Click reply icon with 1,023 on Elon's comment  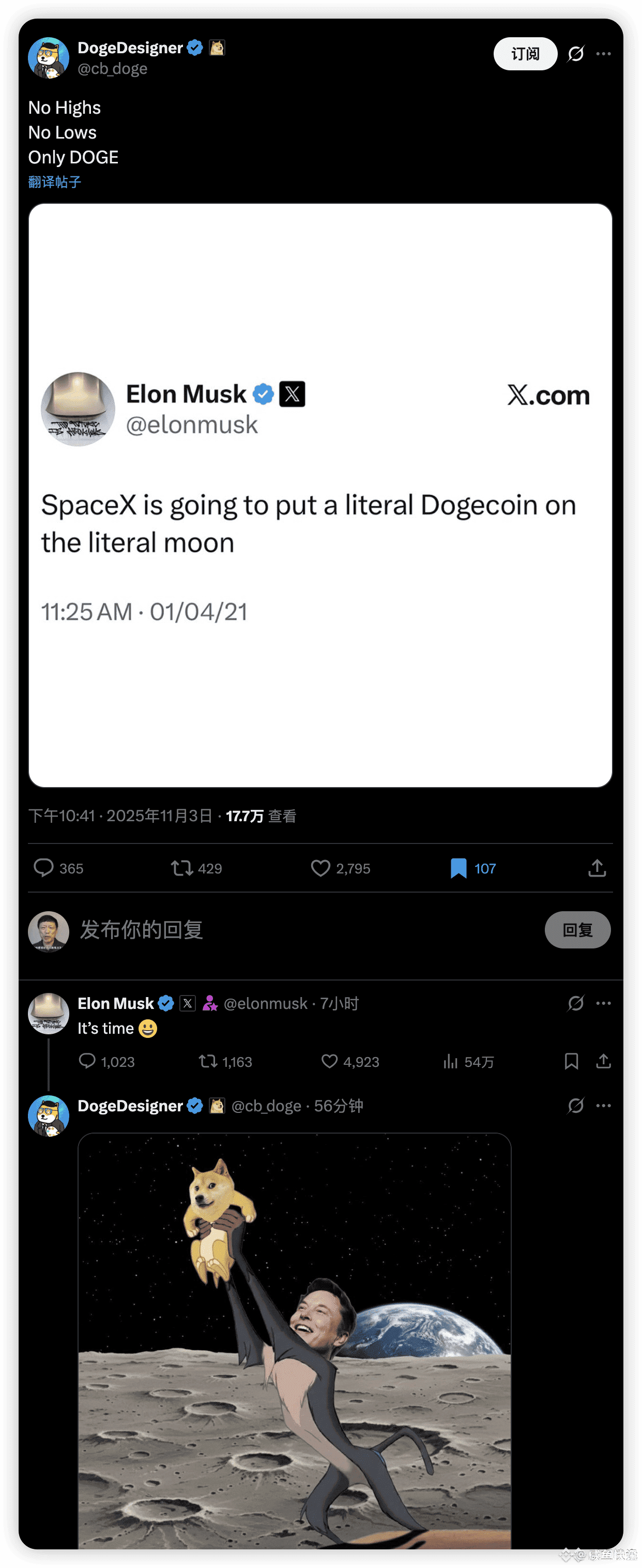coord(87,1061)
